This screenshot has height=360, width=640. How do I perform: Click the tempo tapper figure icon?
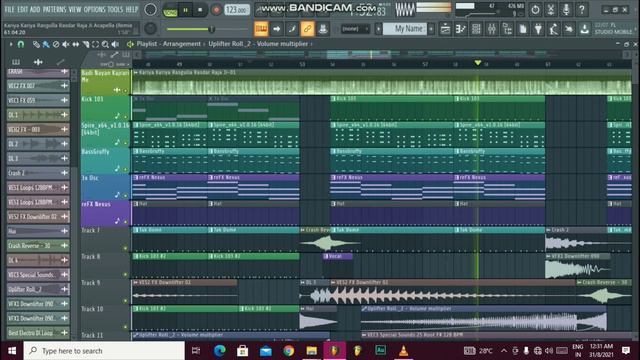(x=554, y=29)
